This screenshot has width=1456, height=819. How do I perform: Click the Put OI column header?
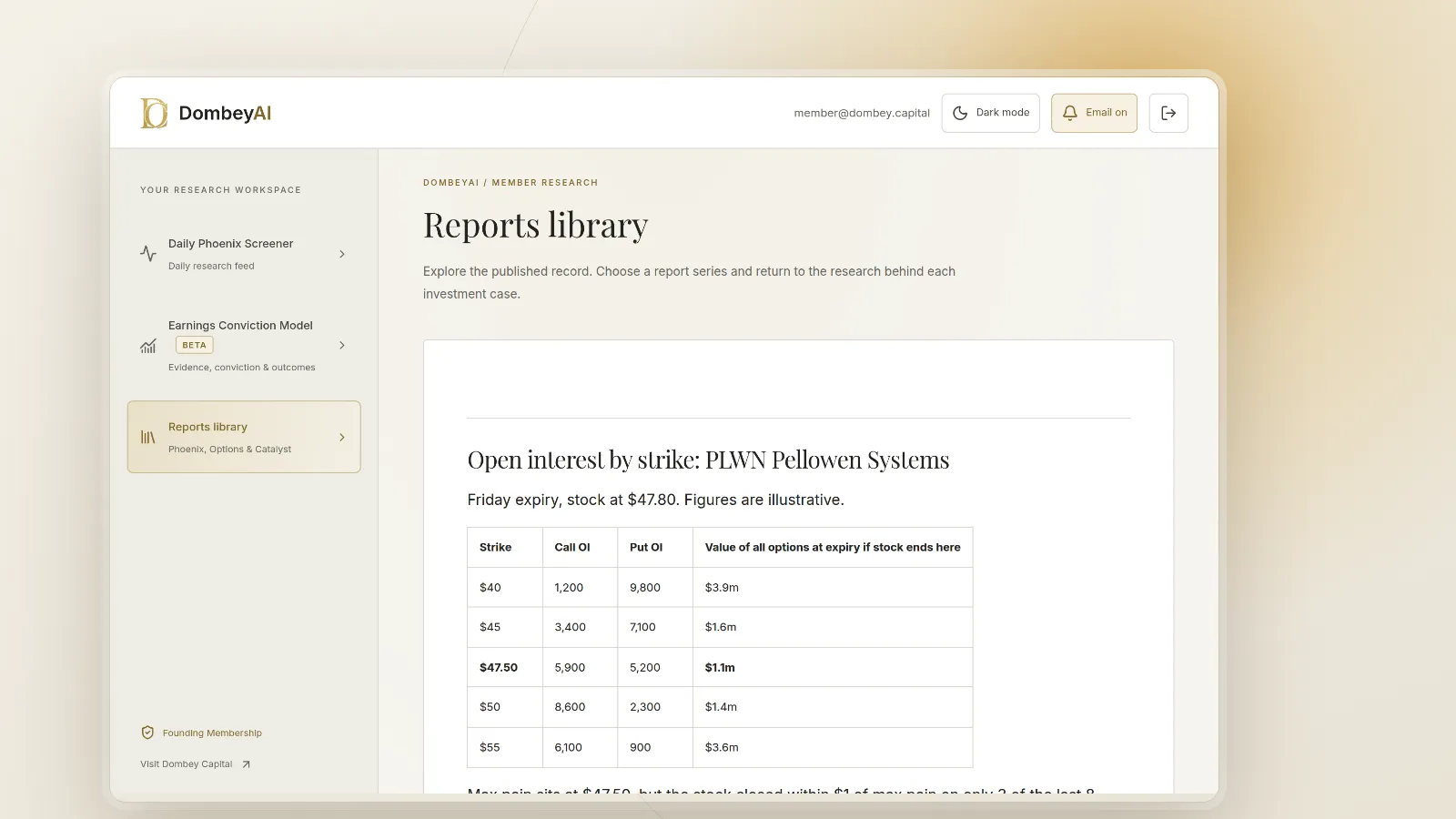(655, 548)
